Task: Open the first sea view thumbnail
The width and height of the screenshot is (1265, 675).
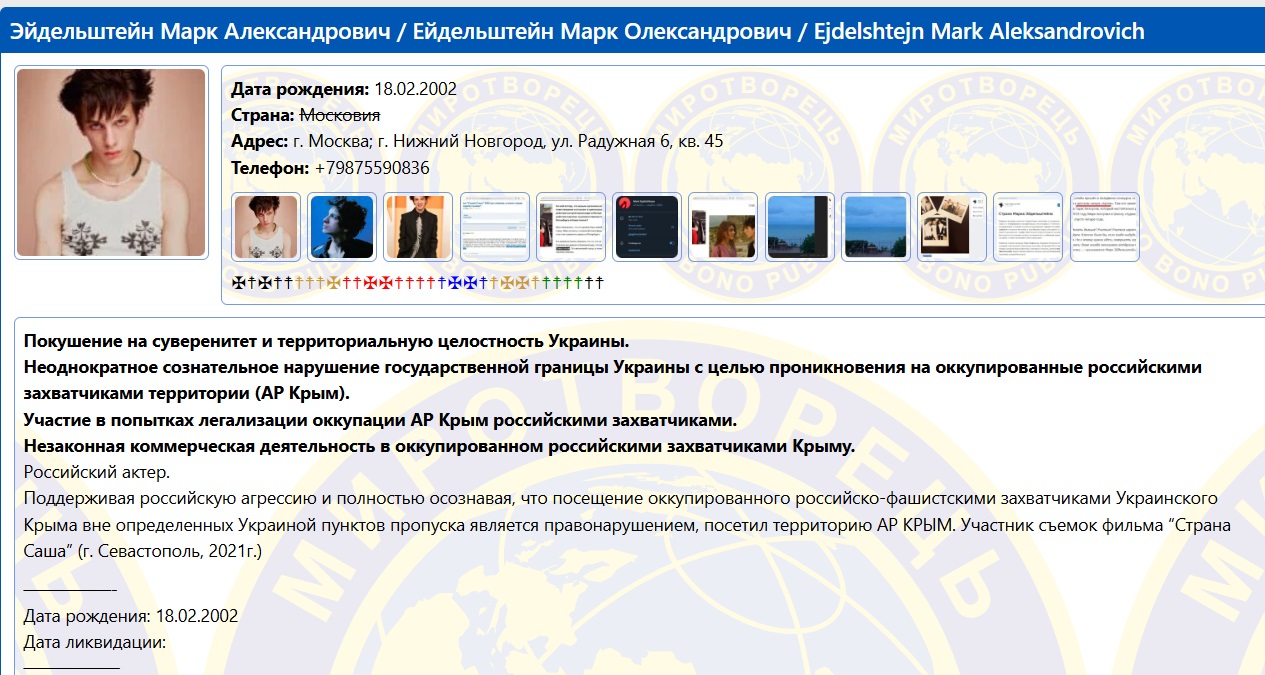Action: coord(800,227)
